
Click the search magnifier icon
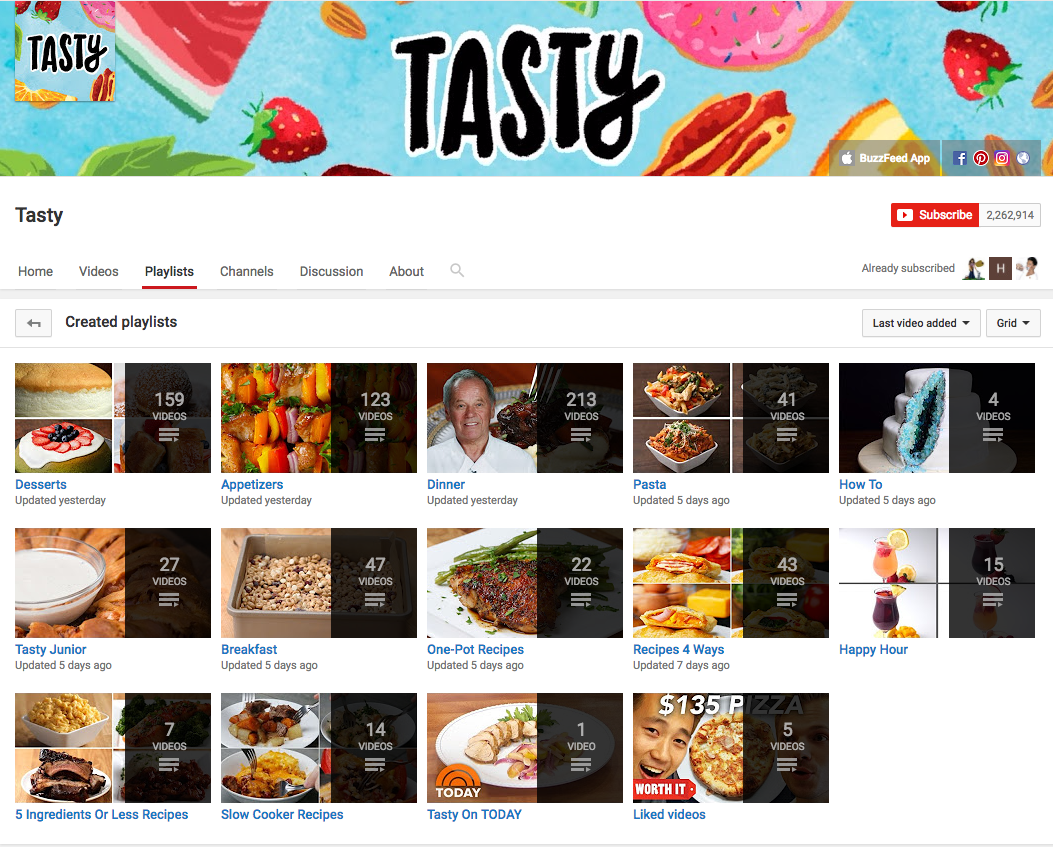pos(457,270)
